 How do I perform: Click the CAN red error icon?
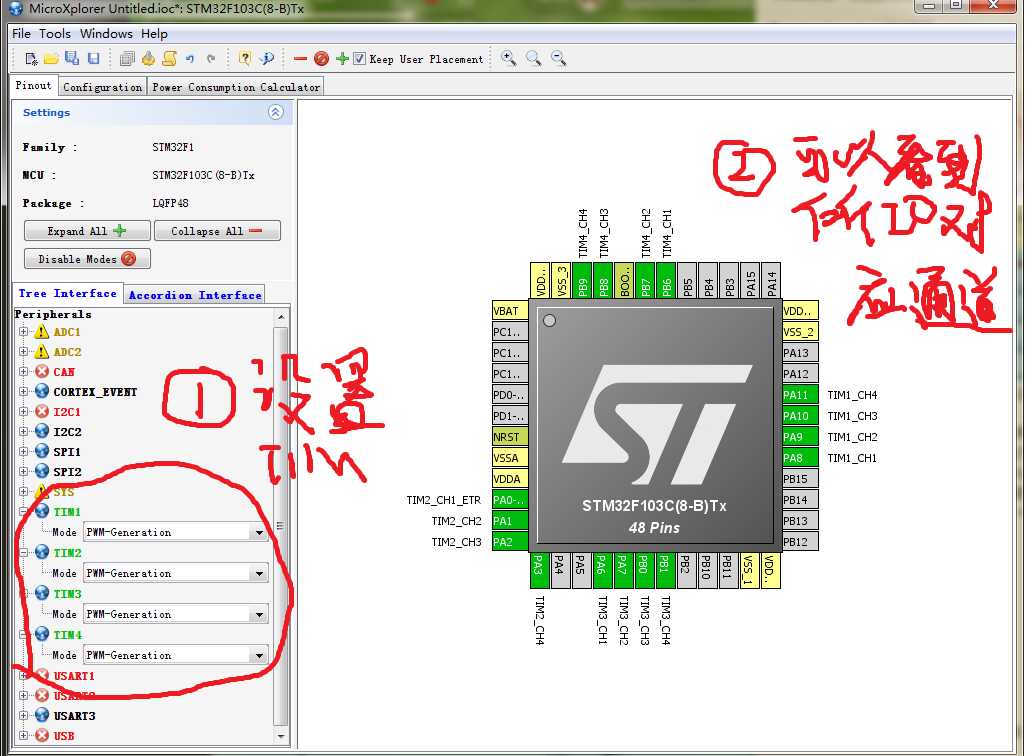(42, 372)
